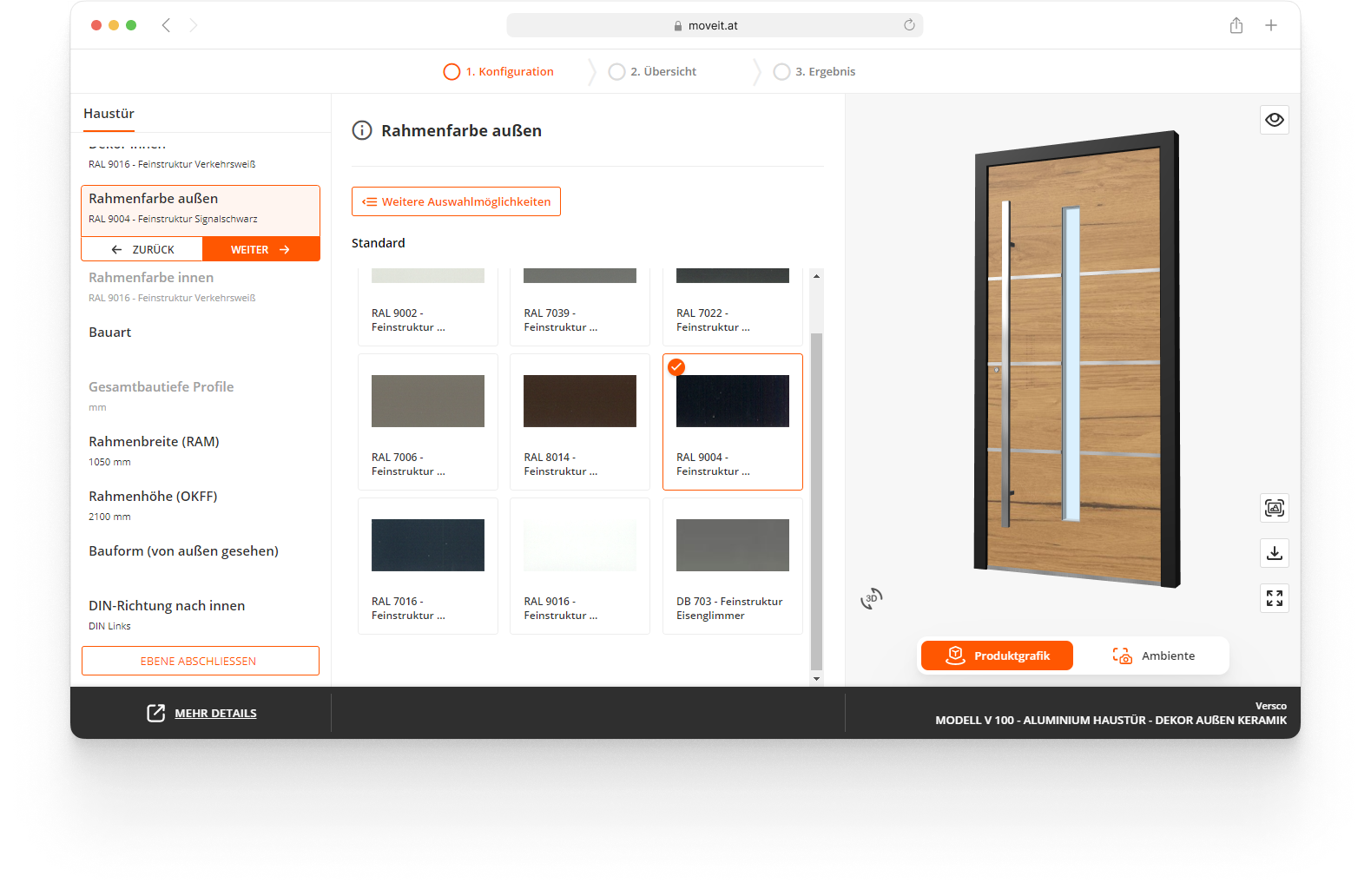Click the Modell V 100 footer text
This screenshot has width=1371, height=896.
click(x=1111, y=721)
